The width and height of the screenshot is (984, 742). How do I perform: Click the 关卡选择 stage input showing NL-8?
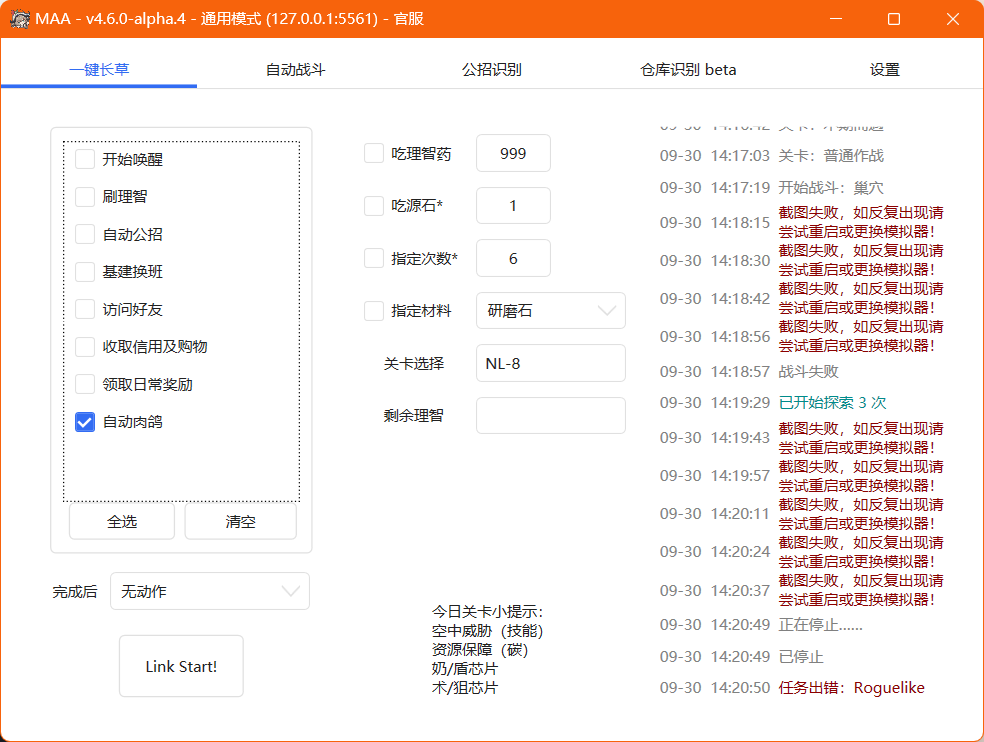pyautogui.click(x=551, y=363)
